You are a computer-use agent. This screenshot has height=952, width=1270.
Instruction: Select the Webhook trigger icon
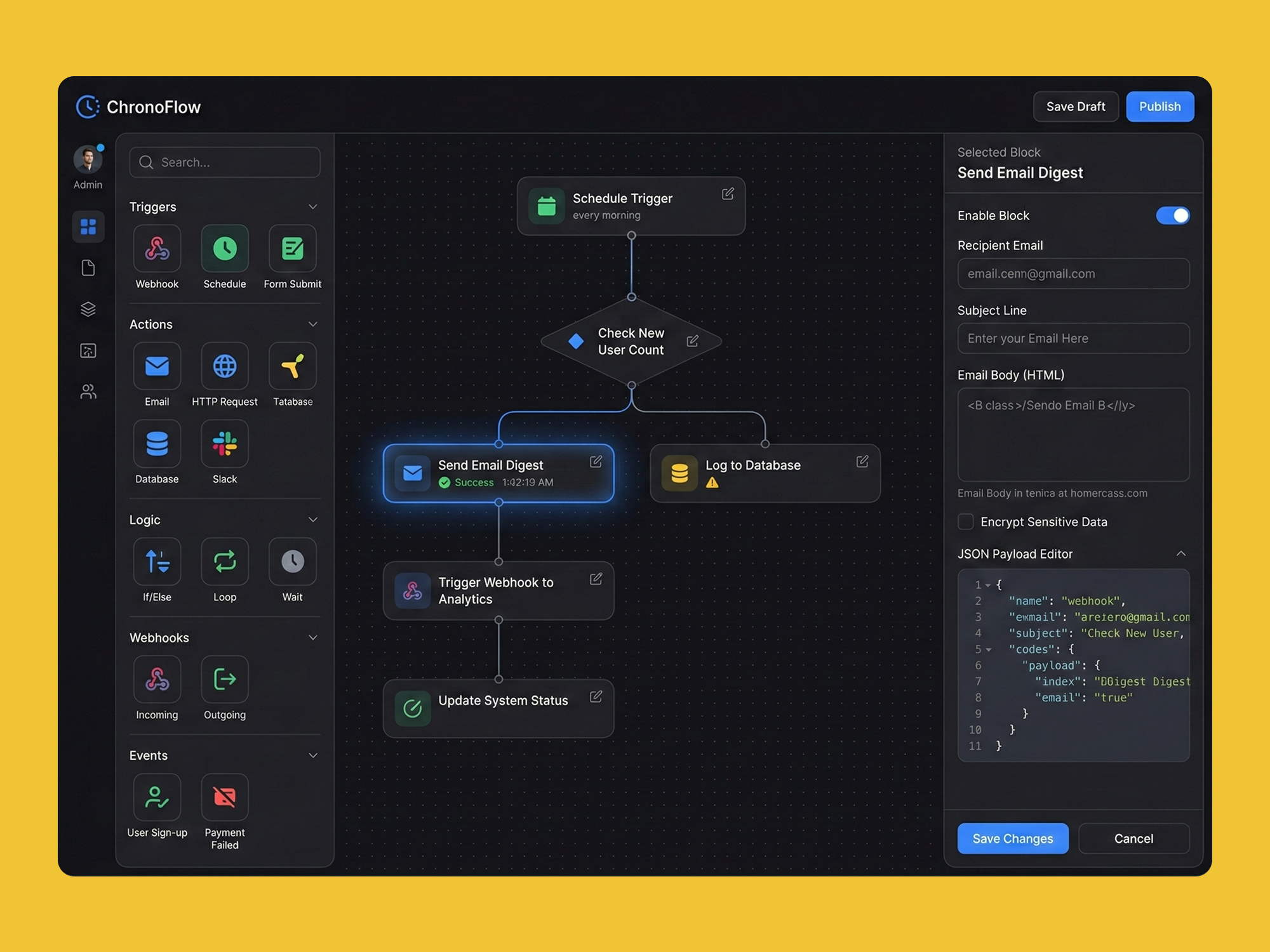157,249
